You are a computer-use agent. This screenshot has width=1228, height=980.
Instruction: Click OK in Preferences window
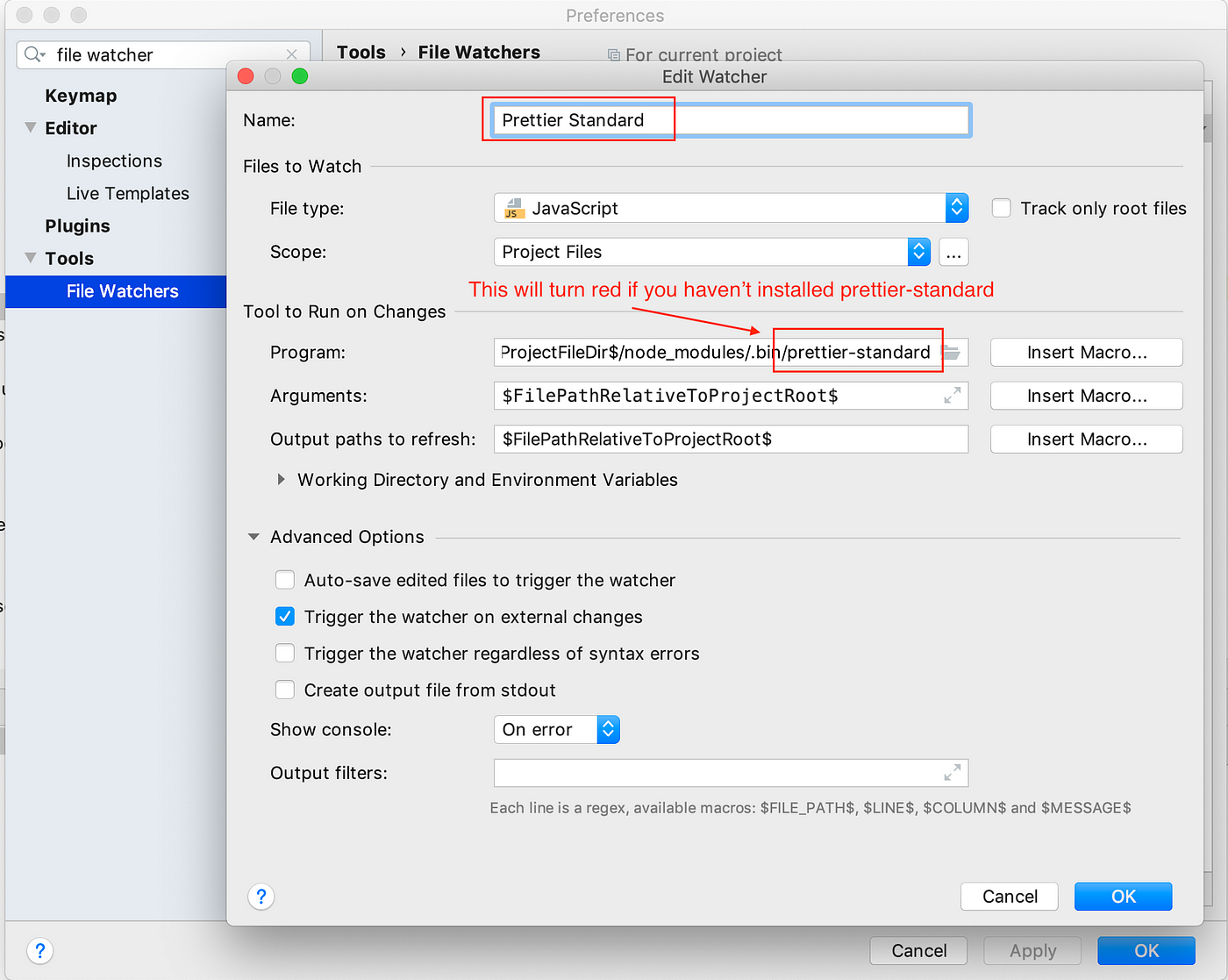click(x=1146, y=950)
